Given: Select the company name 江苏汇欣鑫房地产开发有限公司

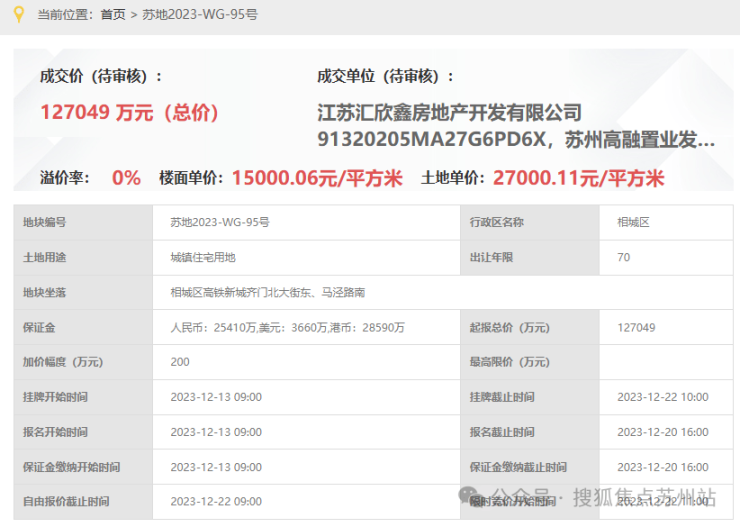Looking at the screenshot, I should tap(449, 112).
